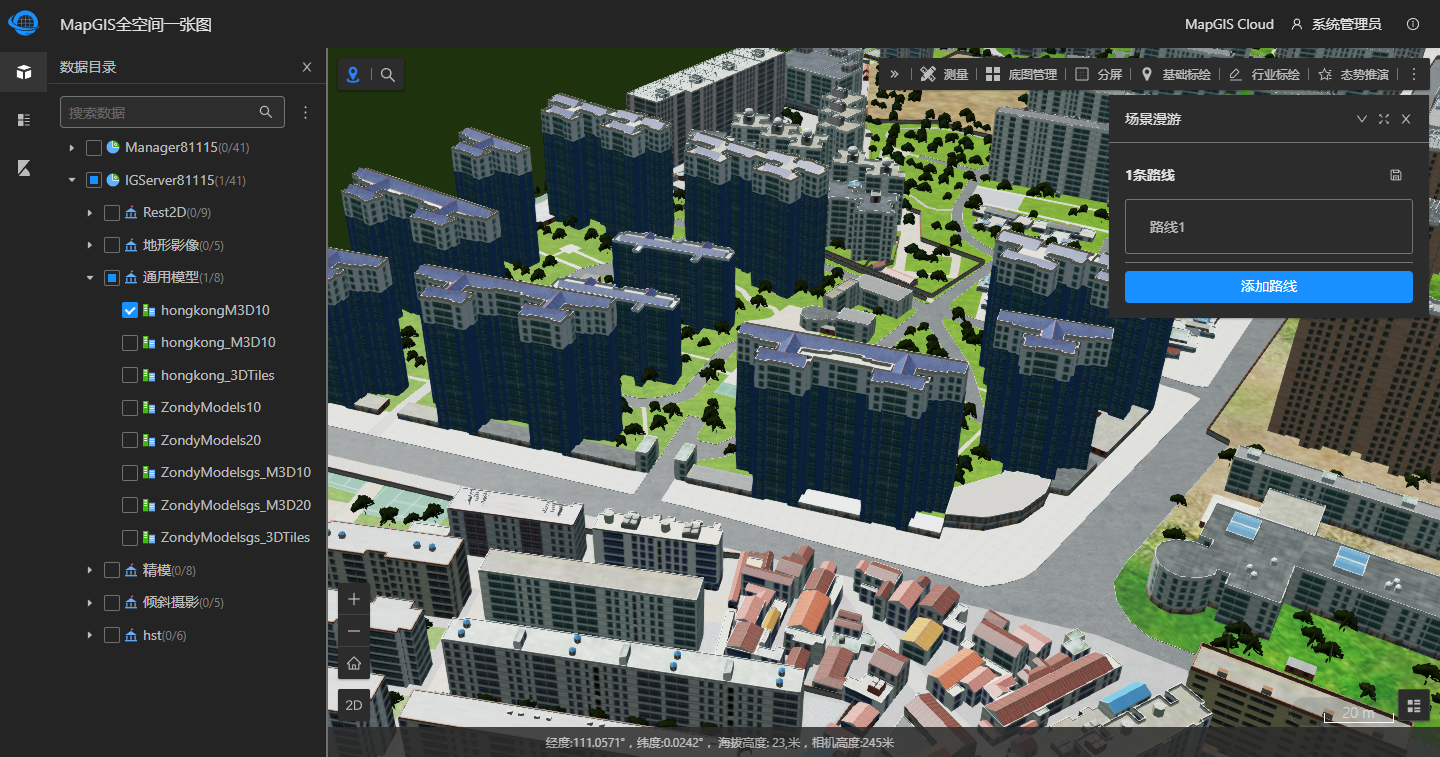This screenshot has height=757, width=1440.
Task: Expand the Rest2D tree node
Action: [x=90, y=213]
